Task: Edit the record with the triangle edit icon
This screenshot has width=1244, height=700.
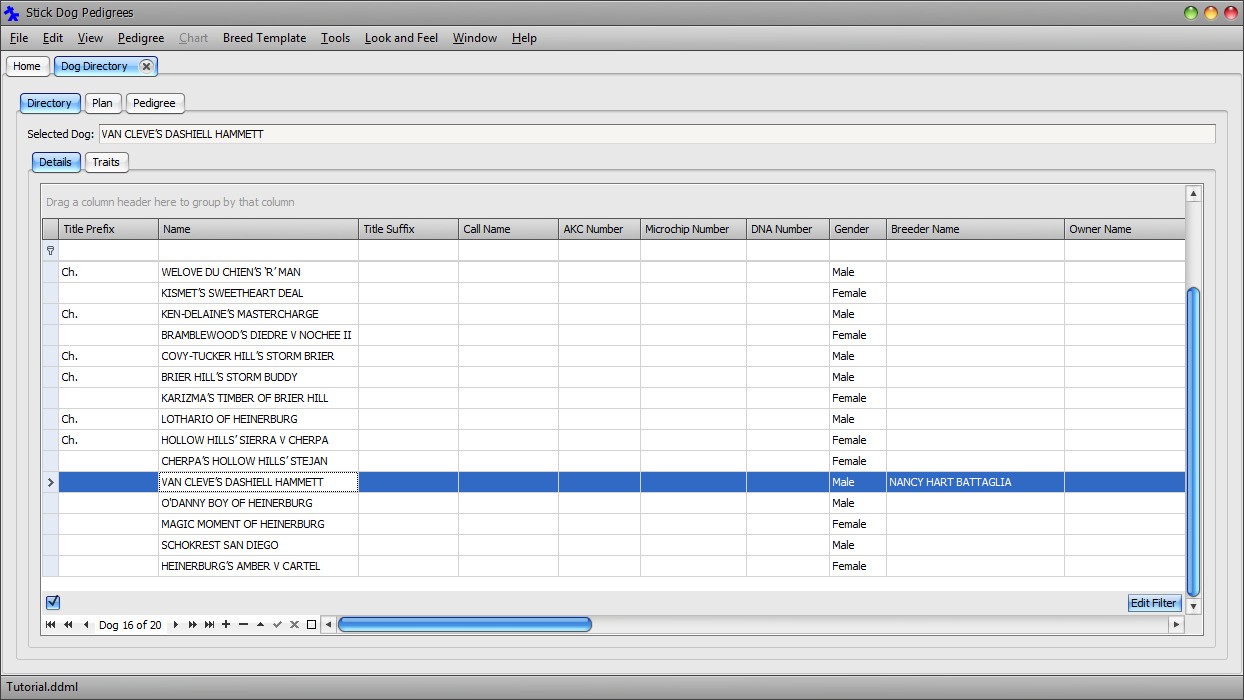Action: pyautogui.click(x=260, y=624)
